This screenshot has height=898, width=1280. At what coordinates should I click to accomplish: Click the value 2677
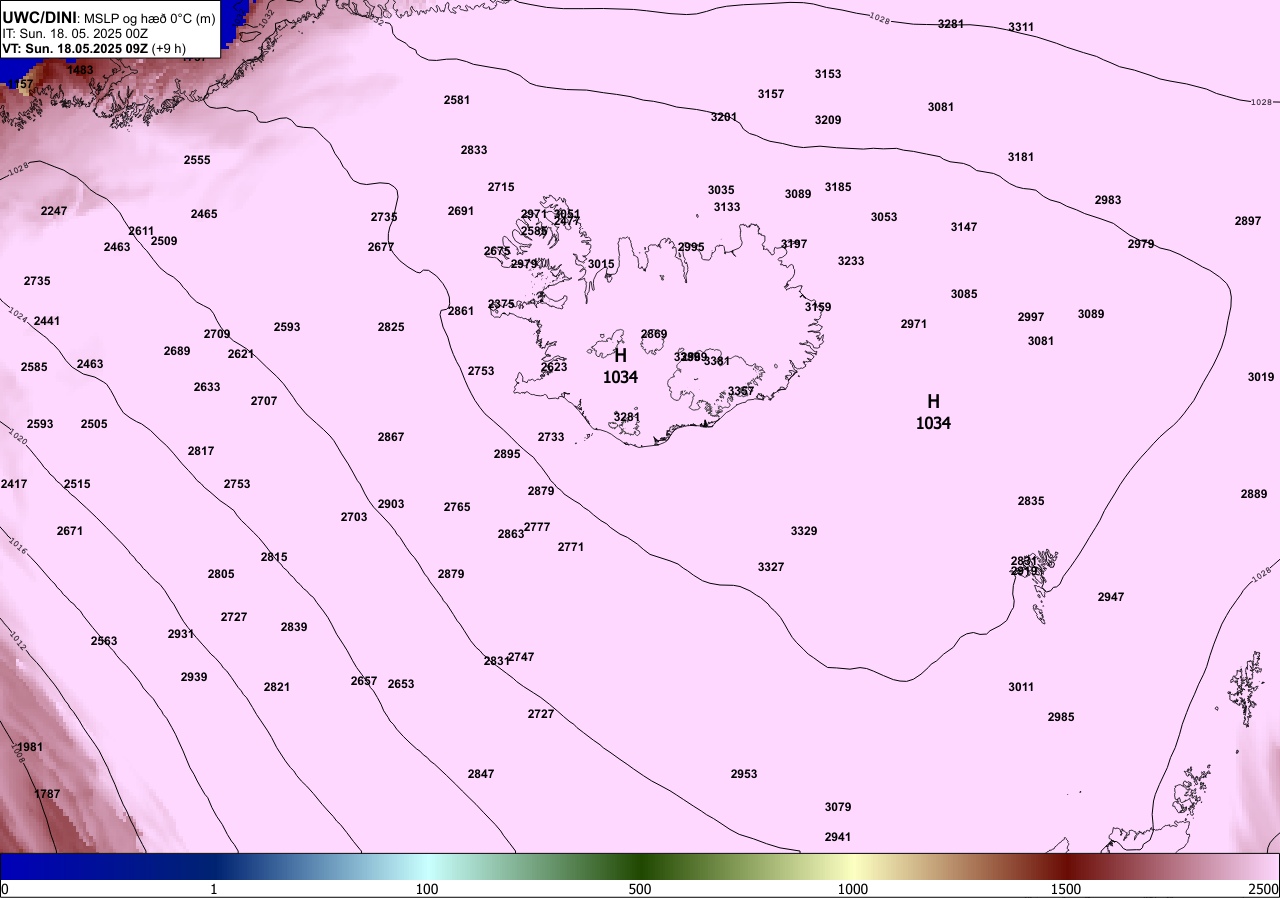pyautogui.click(x=381, y=247)
